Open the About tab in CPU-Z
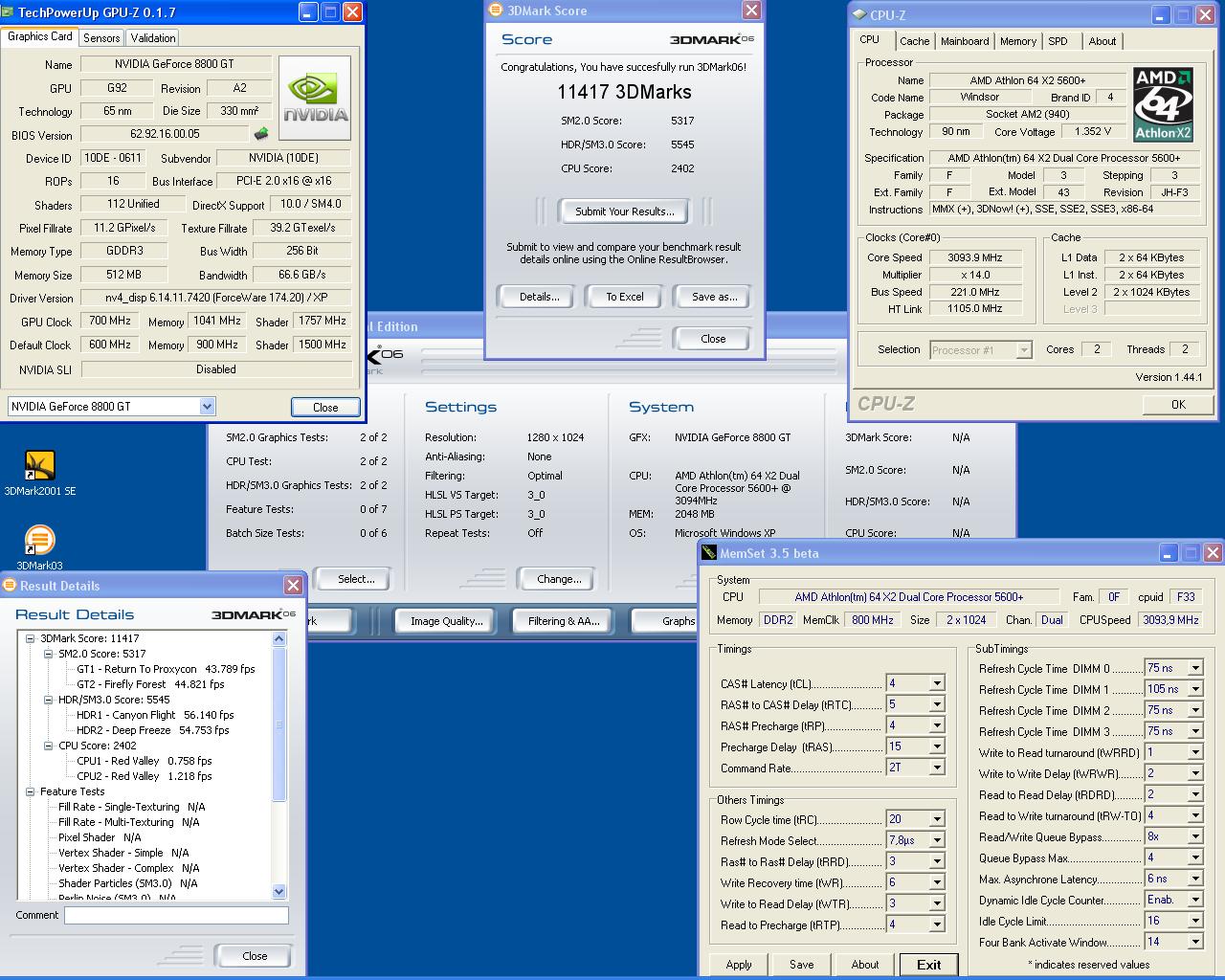Image resolution: width=1225 pixels, height=980 pixels. click(x=1102, y=41)
